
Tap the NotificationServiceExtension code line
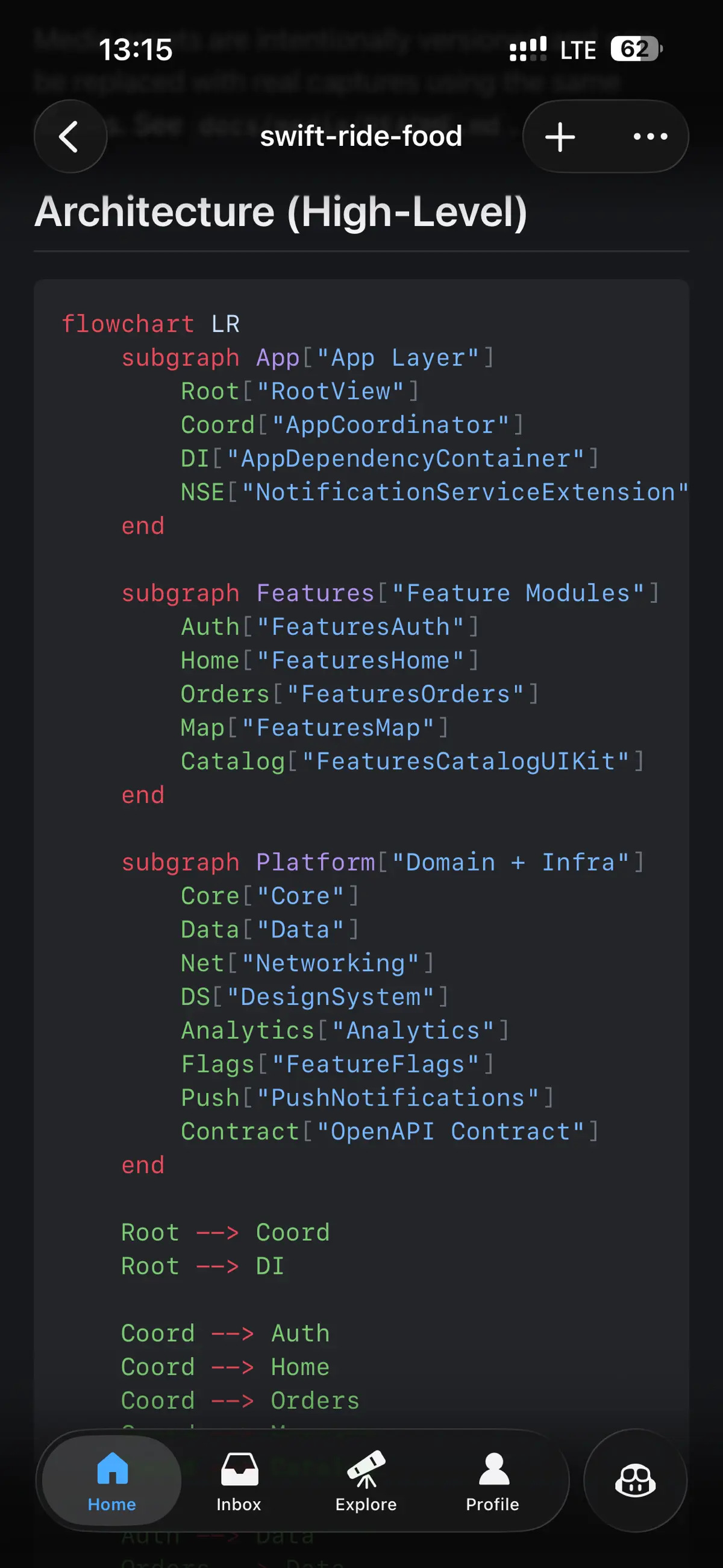[433, 492]
